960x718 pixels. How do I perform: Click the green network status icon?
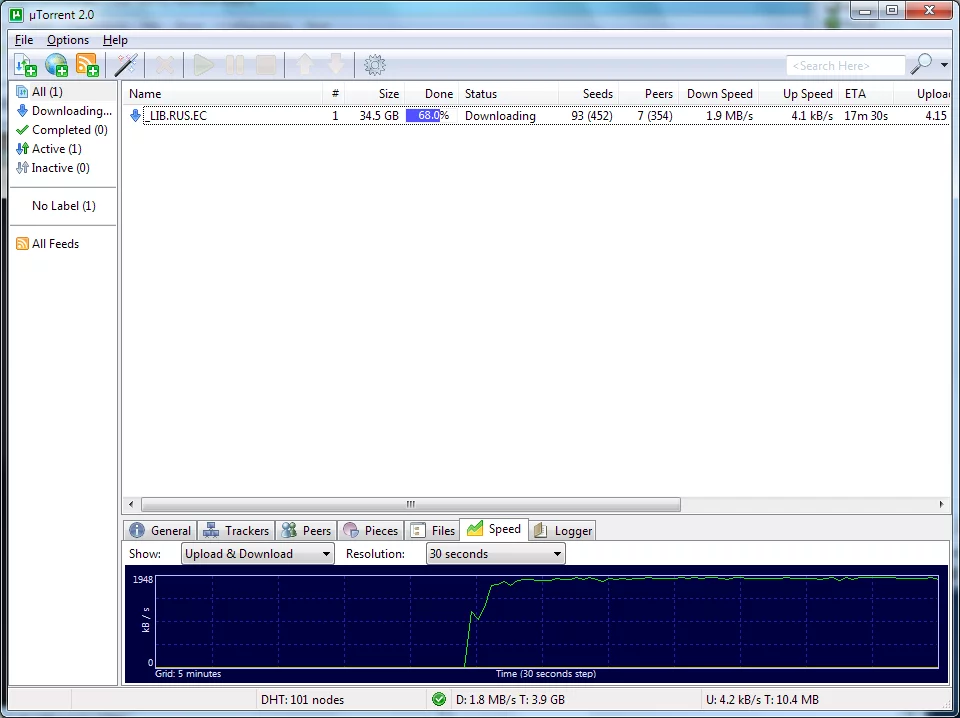[439, 700]
